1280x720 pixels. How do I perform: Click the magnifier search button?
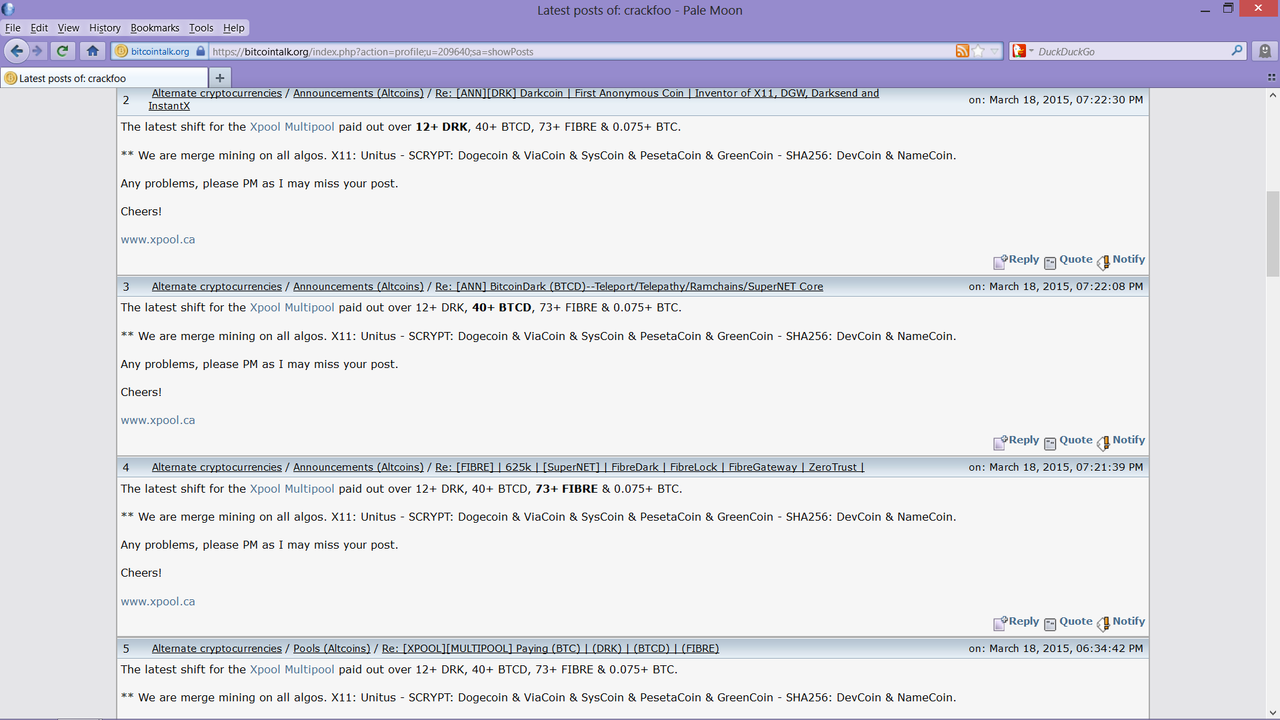point(1237,51)
